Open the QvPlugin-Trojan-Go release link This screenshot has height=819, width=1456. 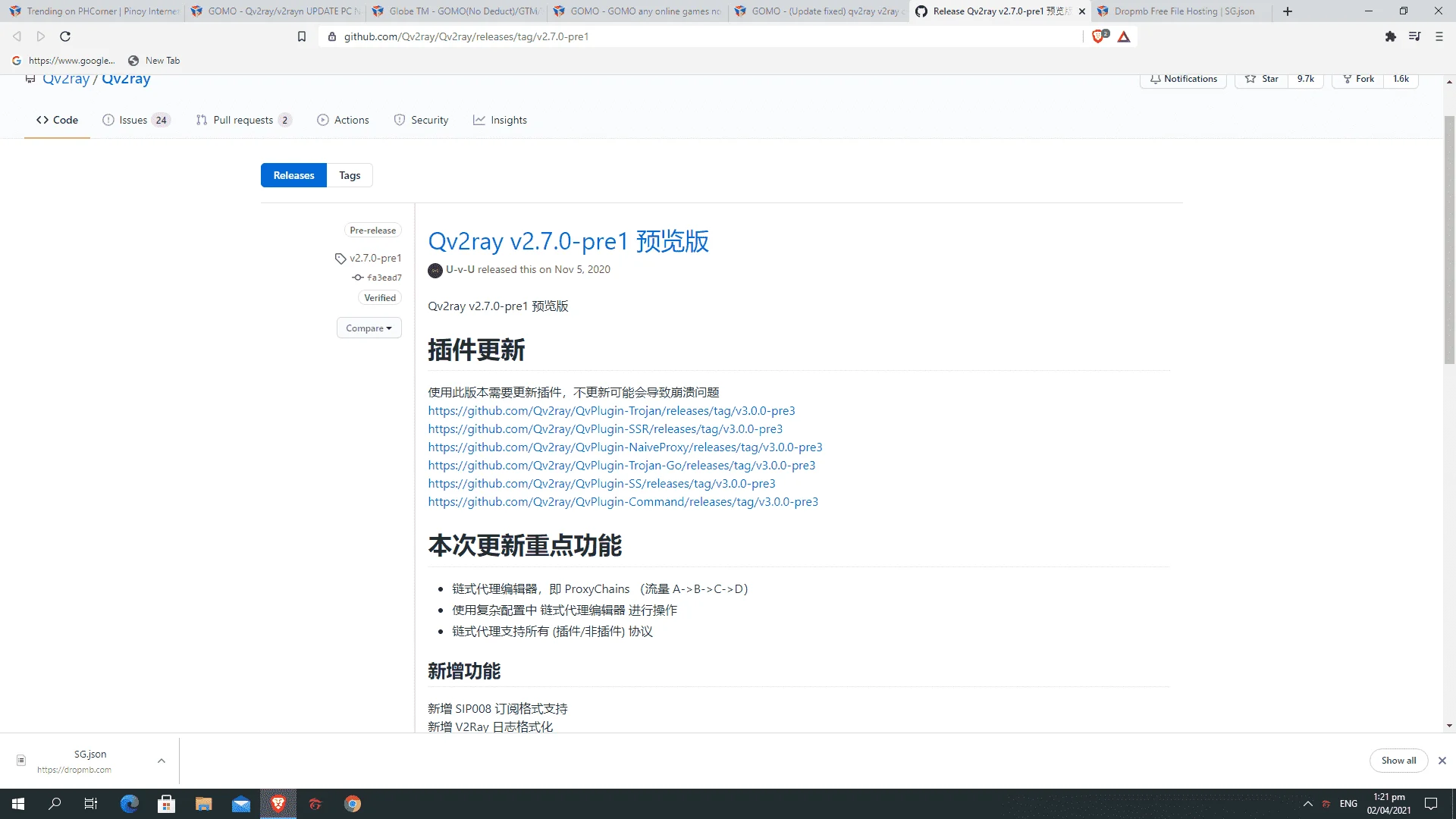[x=622, y=465]
